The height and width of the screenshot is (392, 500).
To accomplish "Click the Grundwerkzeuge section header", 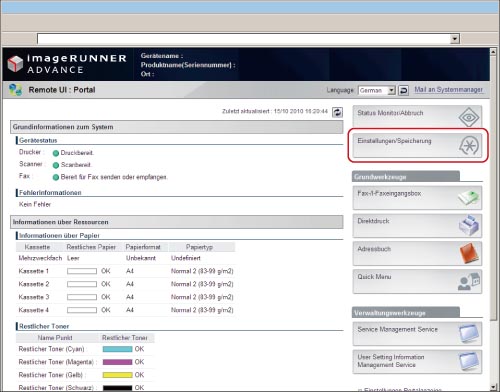I will pos(406,177).
